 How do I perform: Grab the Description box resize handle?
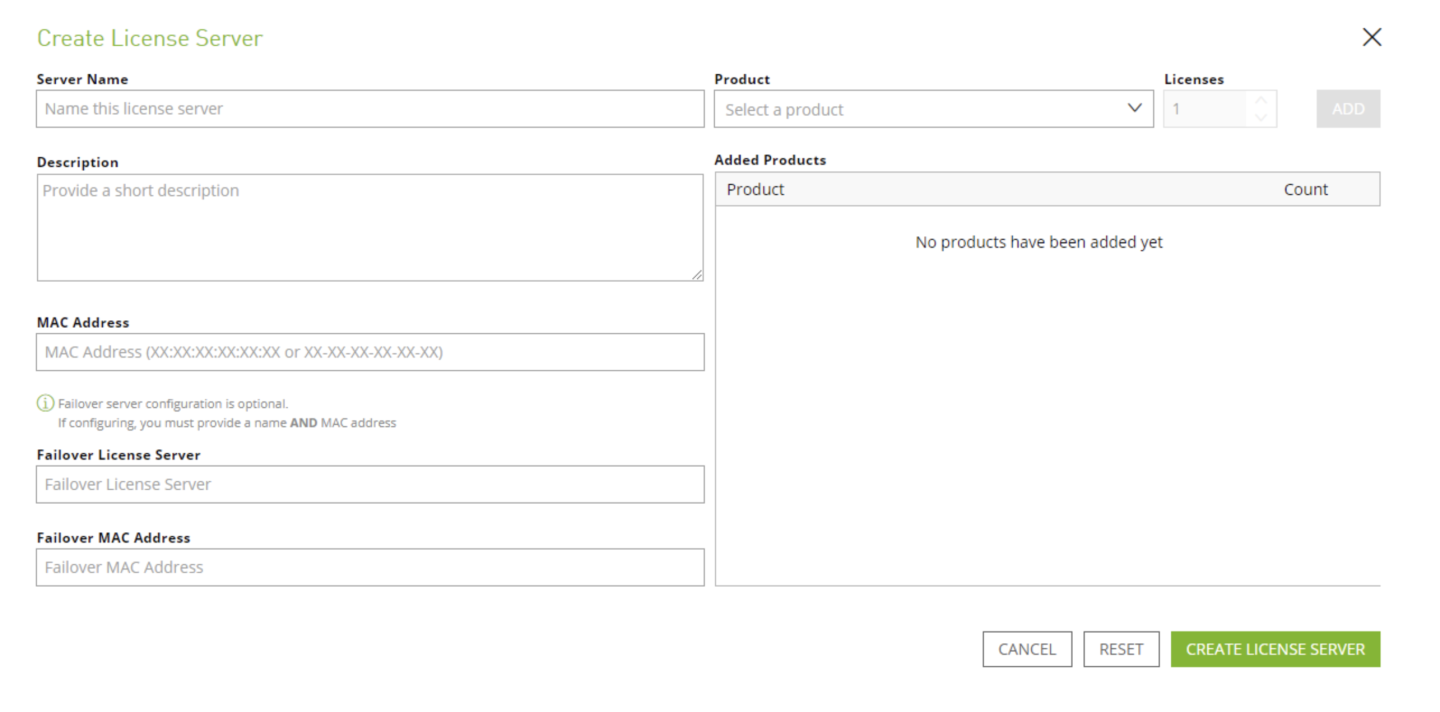point(697,275)
